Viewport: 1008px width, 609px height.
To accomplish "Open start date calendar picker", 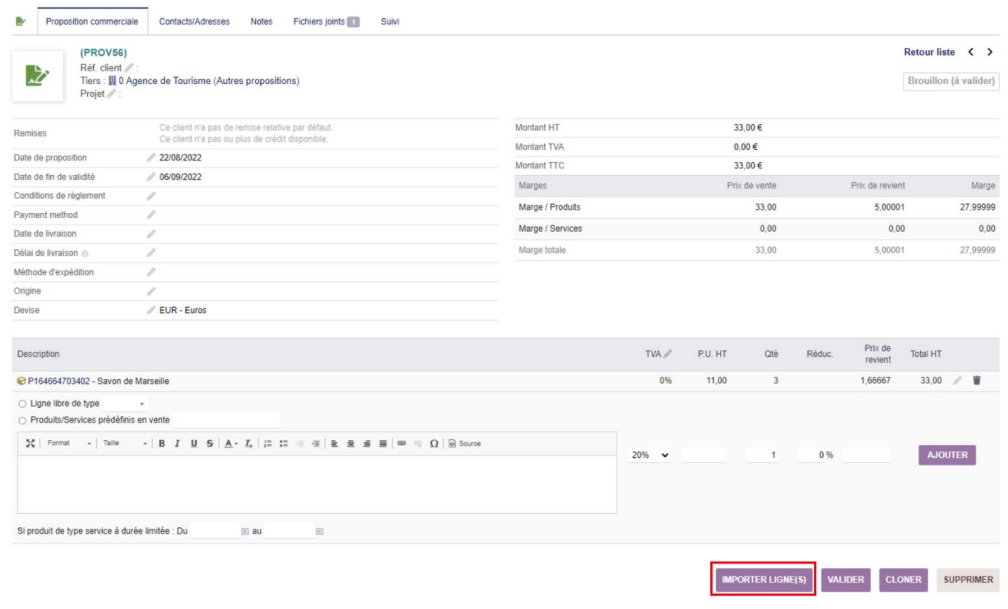I will (x=245, y=531).
